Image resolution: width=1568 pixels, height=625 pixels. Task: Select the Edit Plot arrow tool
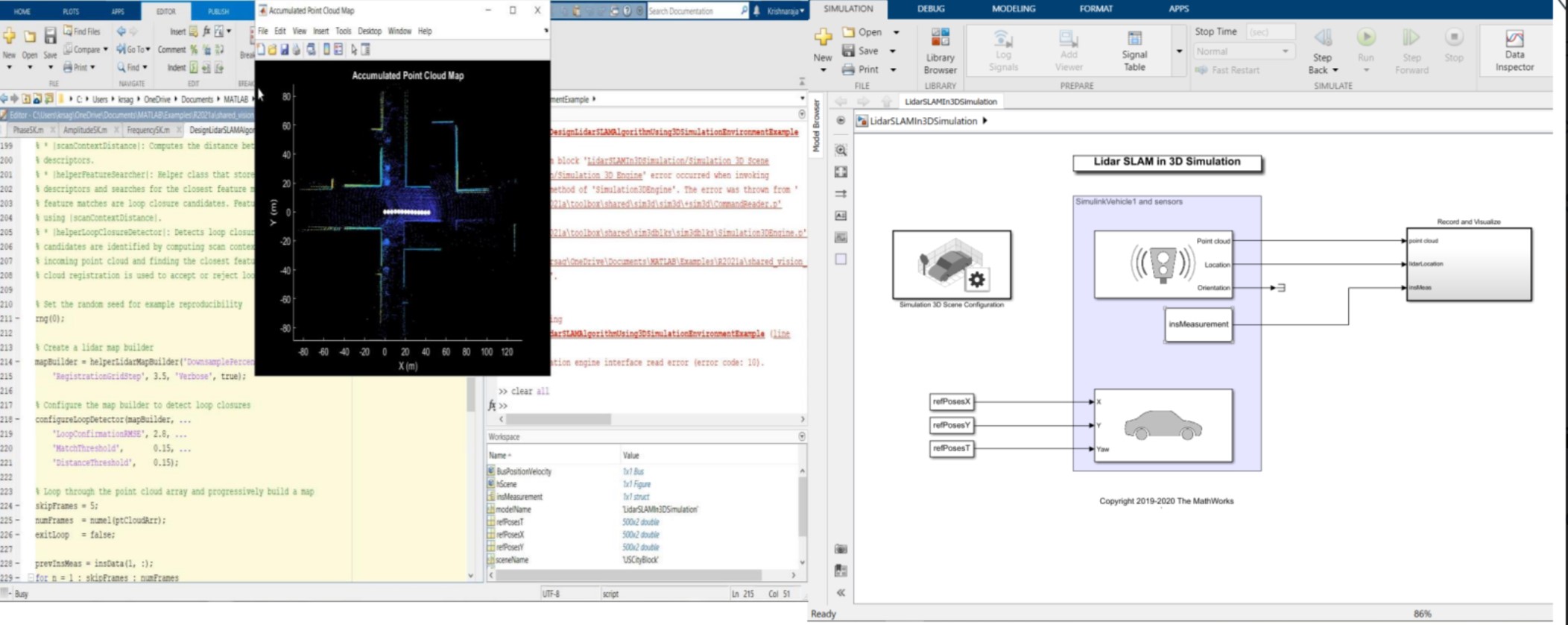tap(354, 49)
